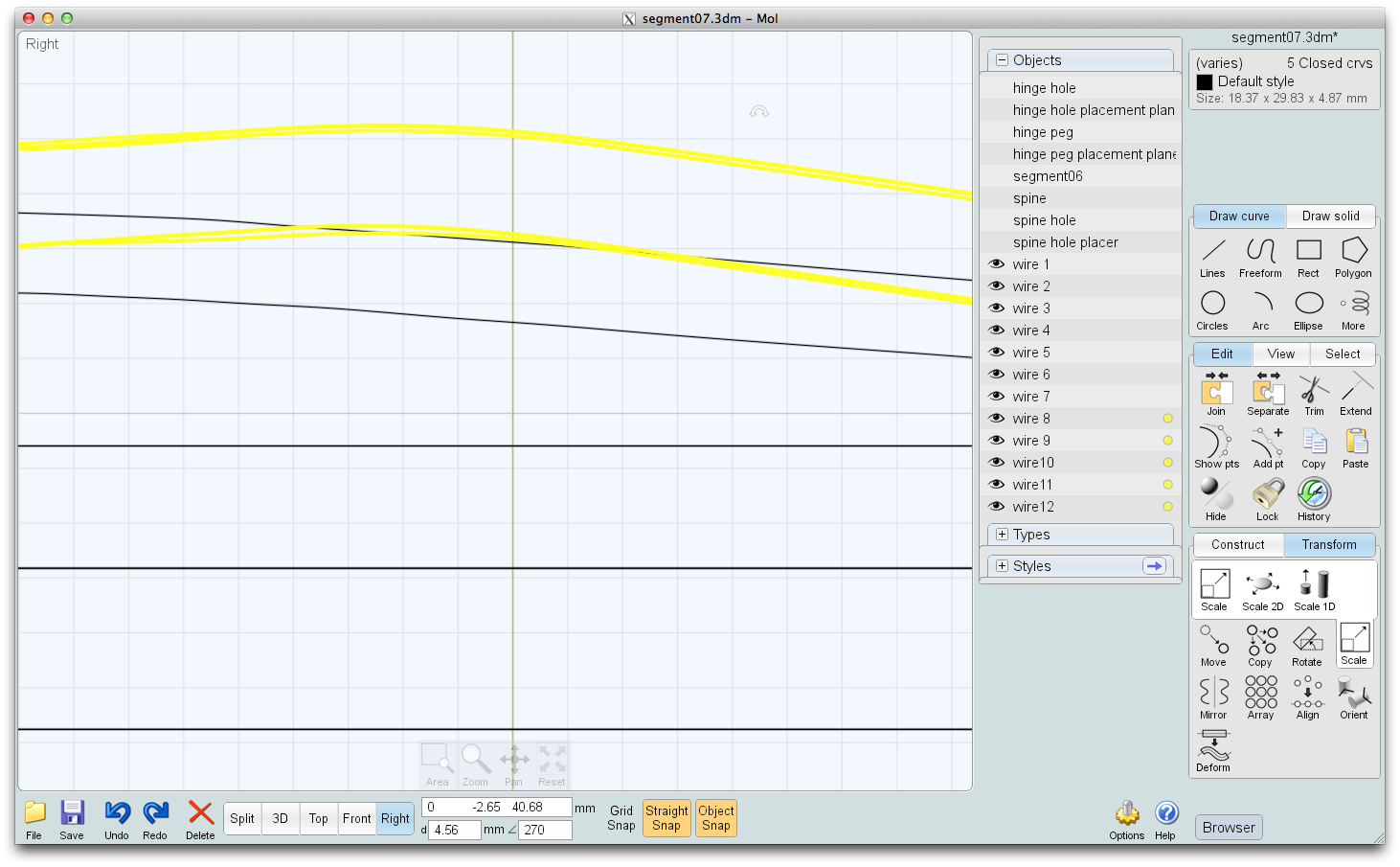Delete the selected objects with red X
The height and width of the screenshot is (867, 1400).
pyautogui.click(x=200, y=819)
